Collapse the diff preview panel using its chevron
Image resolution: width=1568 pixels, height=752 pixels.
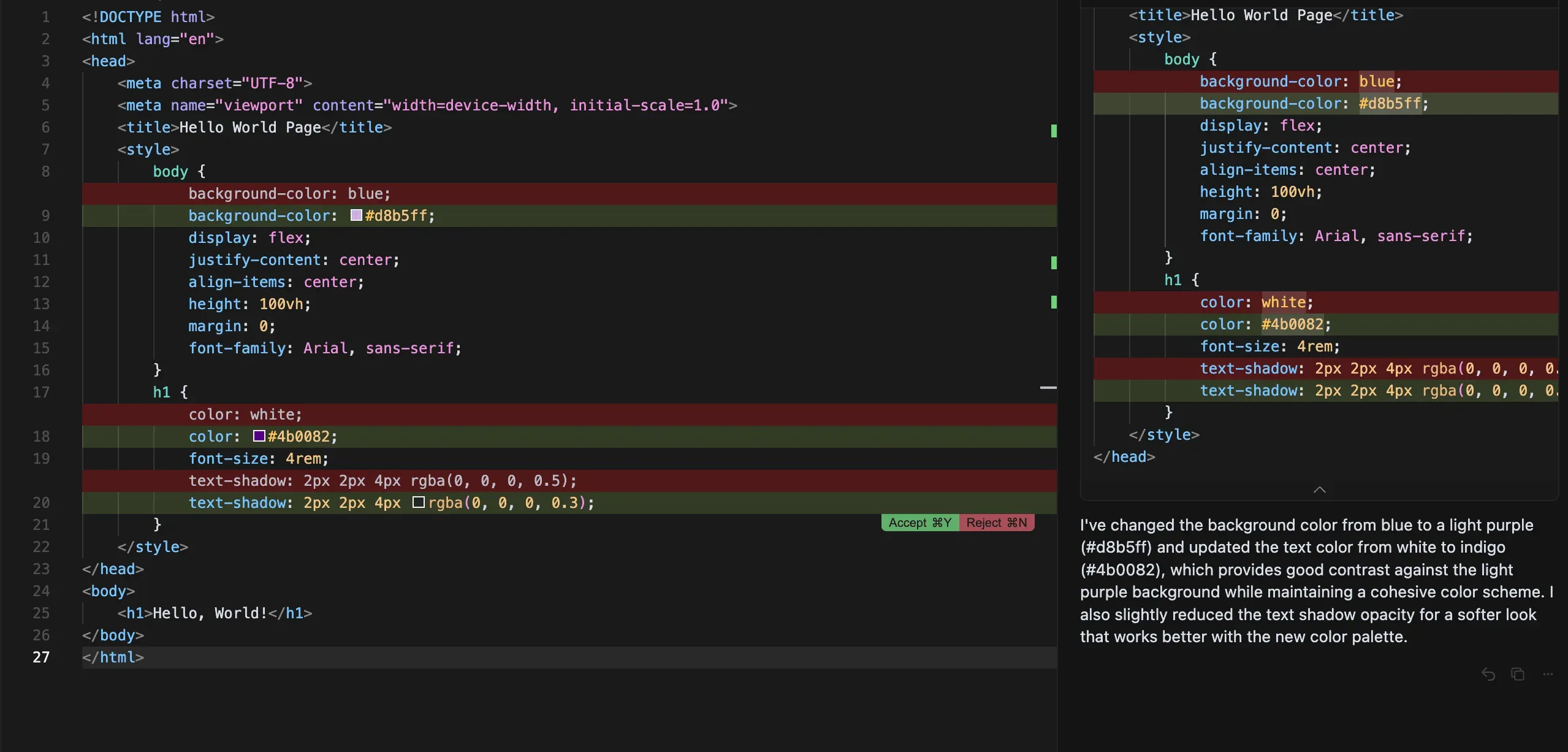(1319, 489)
